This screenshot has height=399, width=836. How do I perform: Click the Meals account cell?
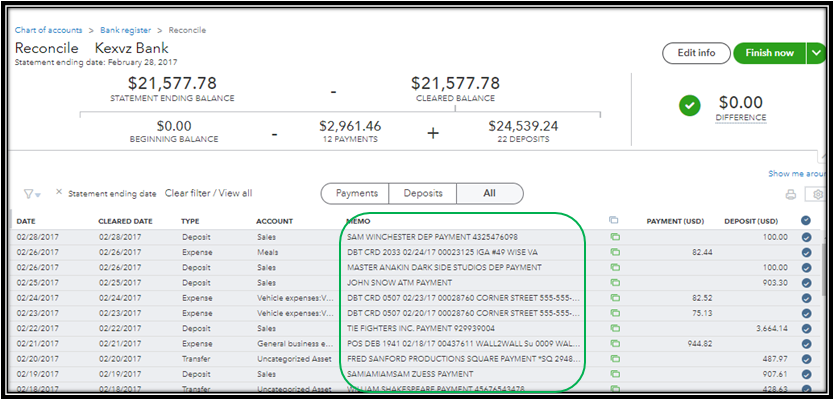[267, 252]
